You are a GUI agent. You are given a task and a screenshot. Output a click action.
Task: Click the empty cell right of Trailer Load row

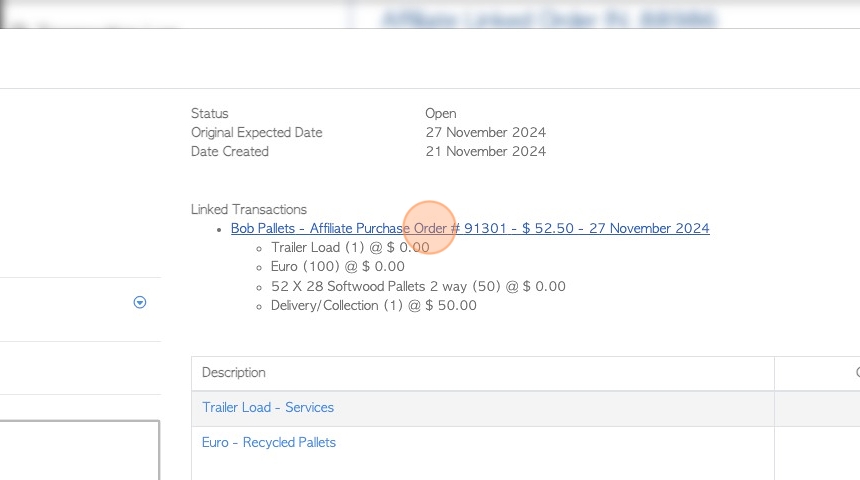[x=817, y=409]
